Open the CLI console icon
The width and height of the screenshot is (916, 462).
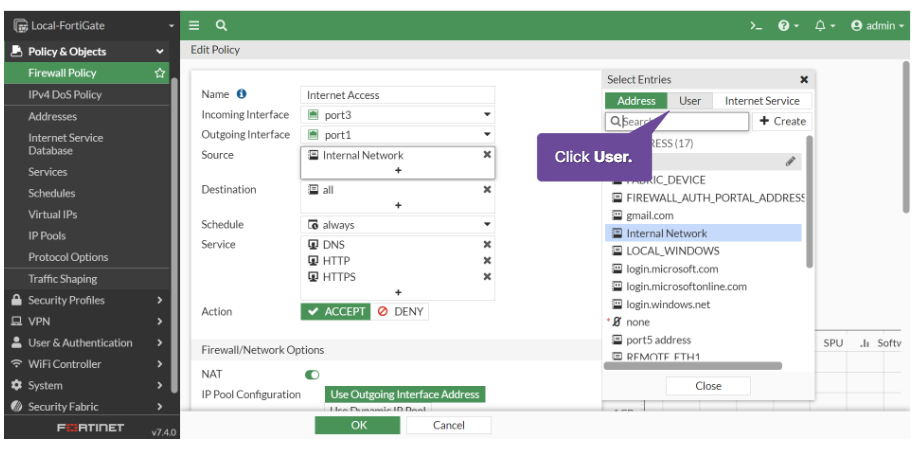[x=757, y=26]
